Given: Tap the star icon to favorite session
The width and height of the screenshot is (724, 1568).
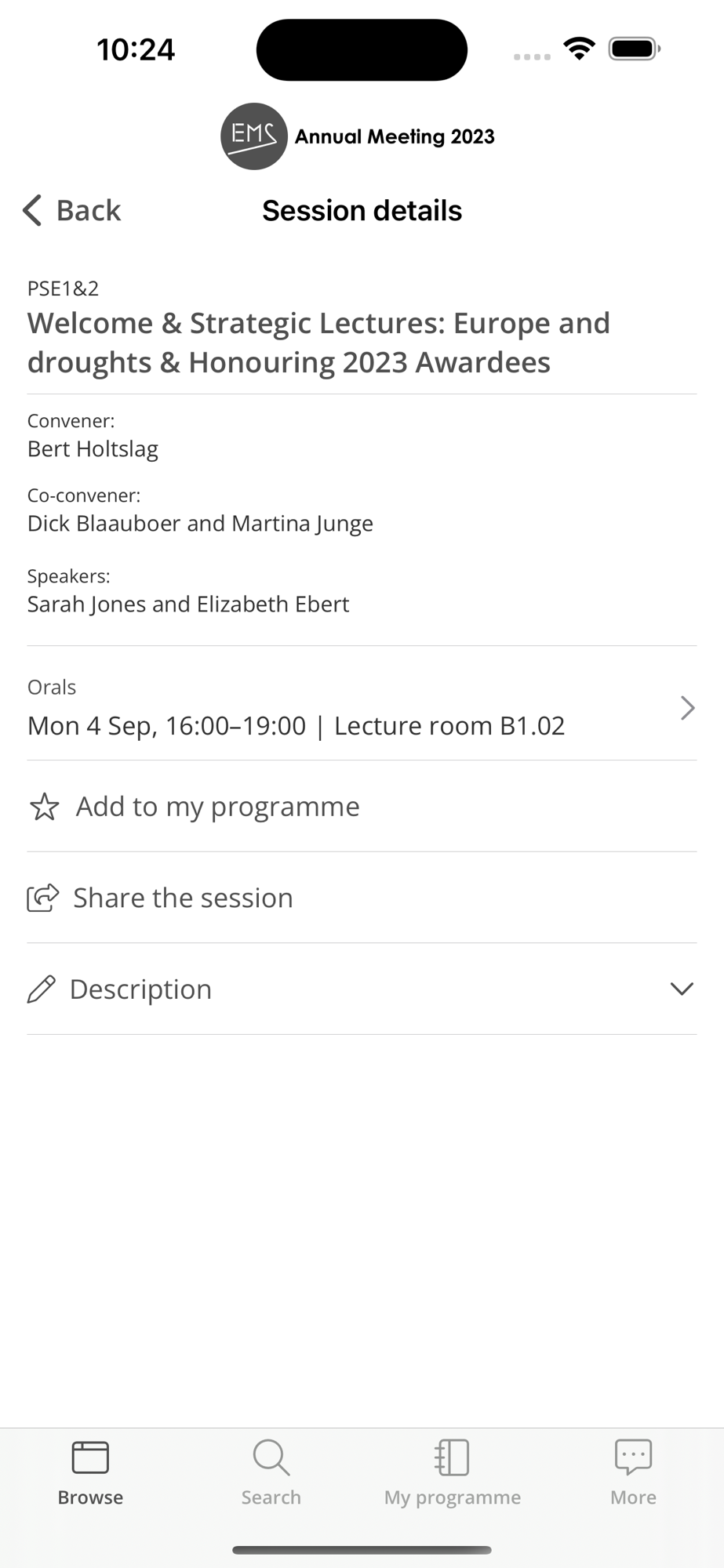Looking at the screenshot, I should 44,807.
